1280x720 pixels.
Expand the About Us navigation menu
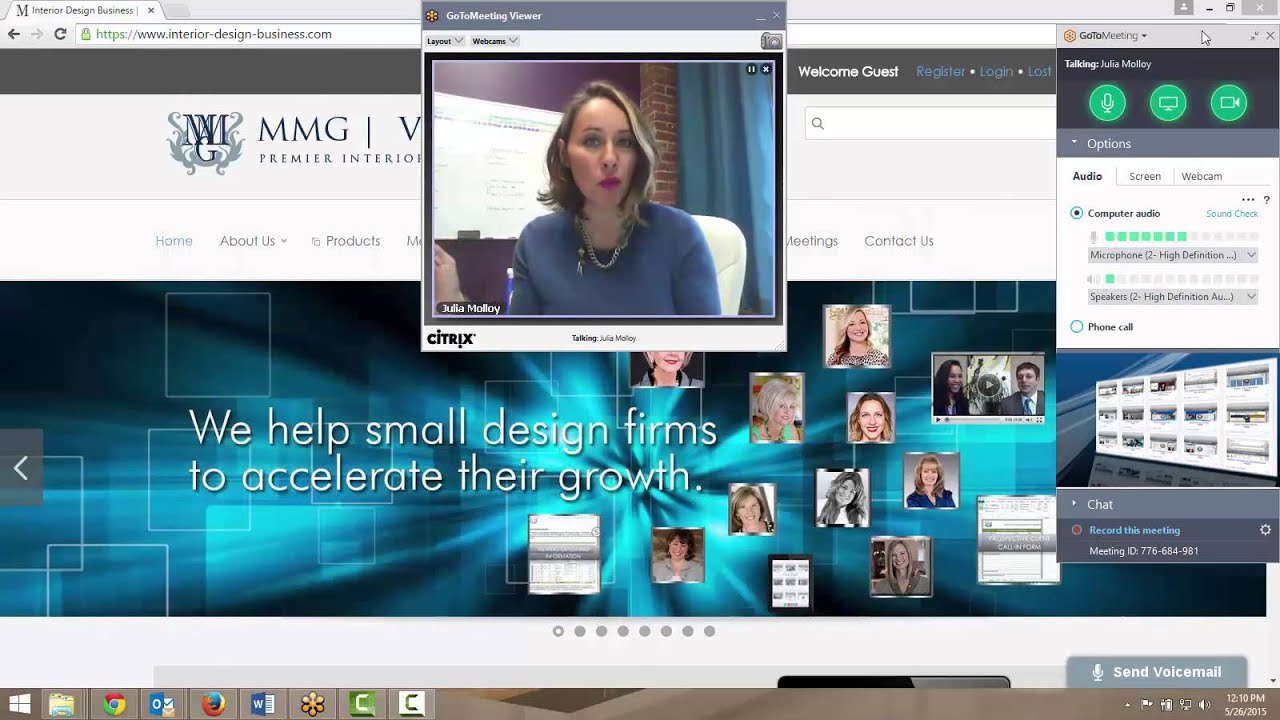click(253, 241)
